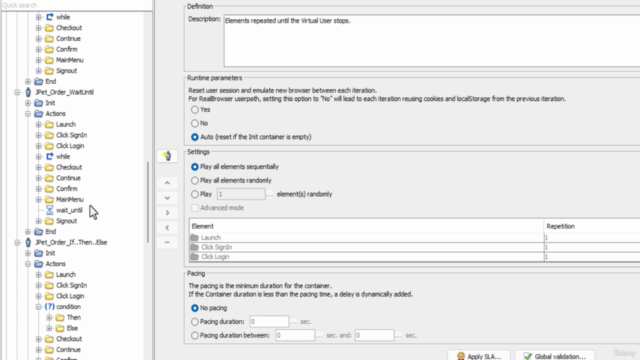The image size is (640, 360).
Task: Click the move-up arrow button
Action: pyautogui.click(x=167, y=183)
